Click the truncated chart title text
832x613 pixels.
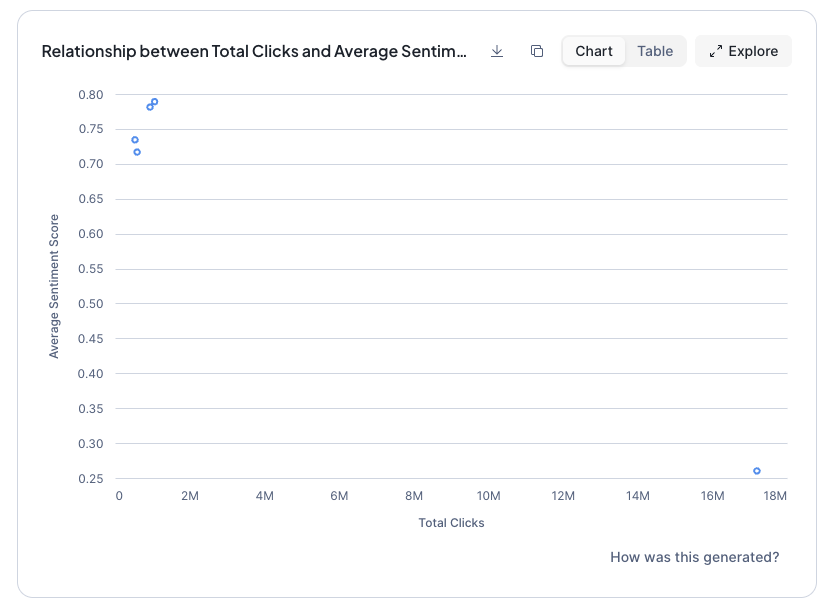(x=254, y=51)
